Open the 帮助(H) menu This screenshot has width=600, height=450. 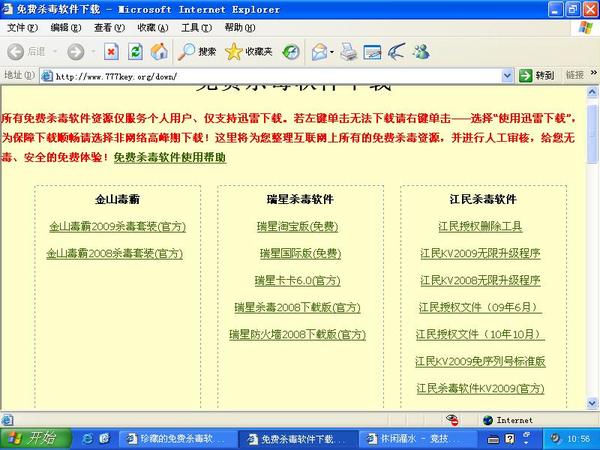240,28
